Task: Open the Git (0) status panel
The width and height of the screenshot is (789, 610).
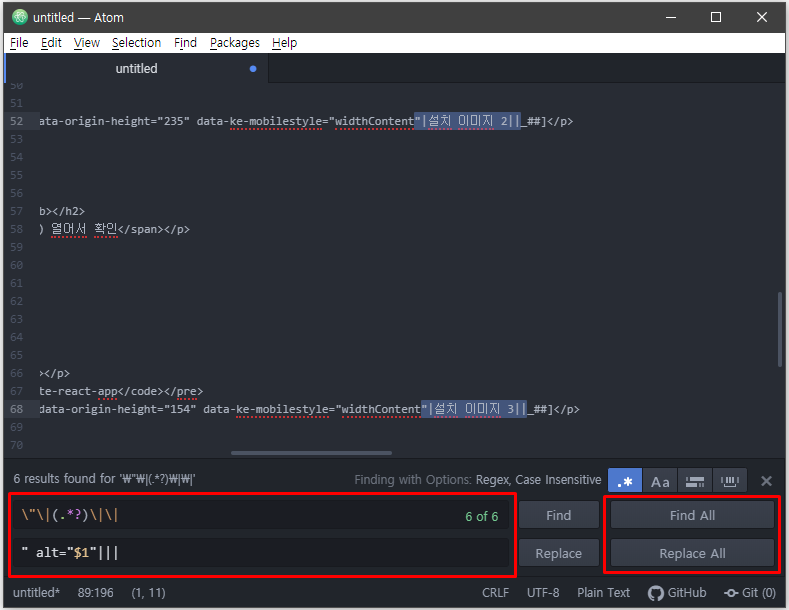Action: (x=750, y=593)
